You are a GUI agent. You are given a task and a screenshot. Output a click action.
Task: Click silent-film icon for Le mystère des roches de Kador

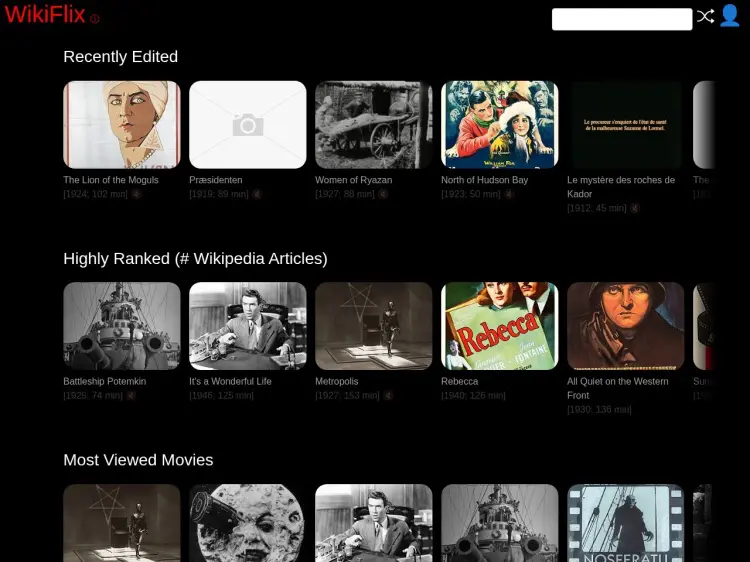[635, 208]
